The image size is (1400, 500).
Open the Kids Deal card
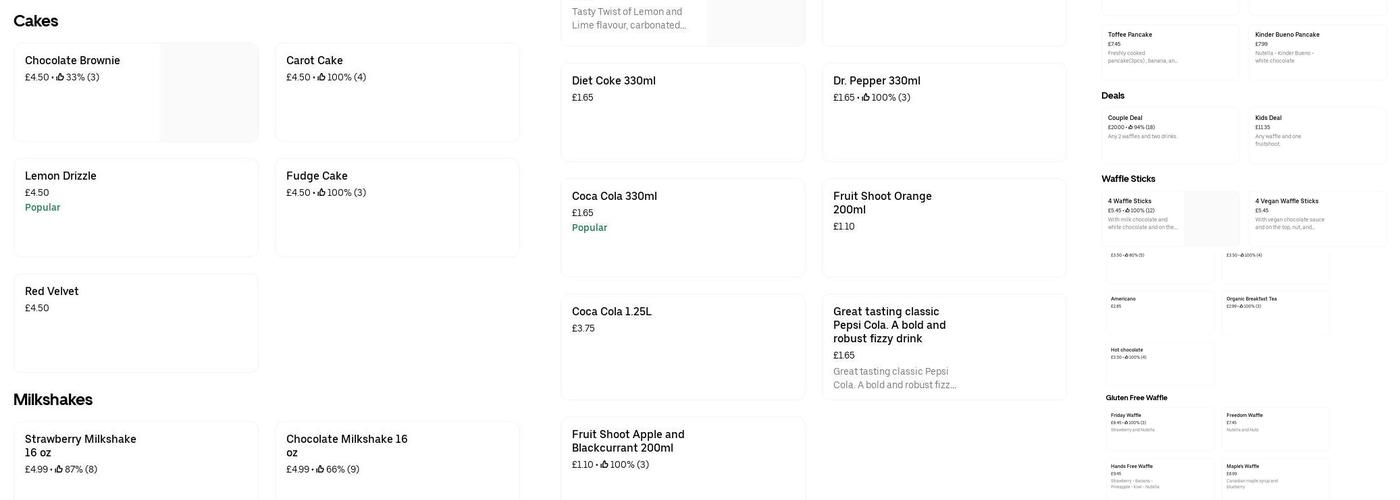(1317, 135)
